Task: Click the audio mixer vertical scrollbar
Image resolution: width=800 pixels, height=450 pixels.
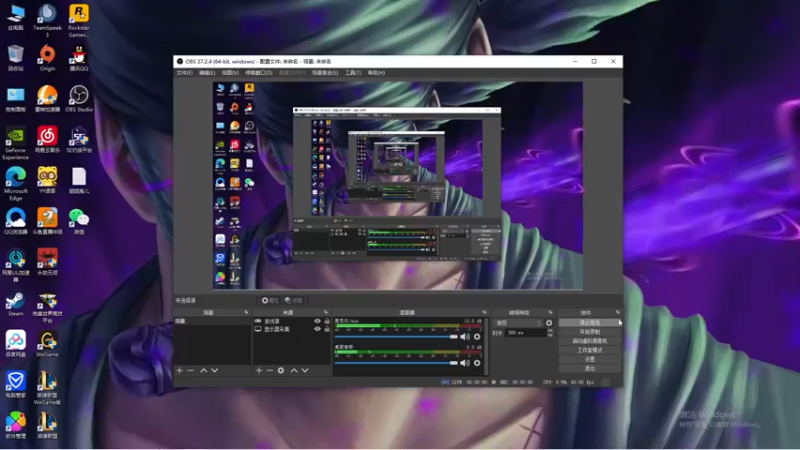Action: [486, 347]
